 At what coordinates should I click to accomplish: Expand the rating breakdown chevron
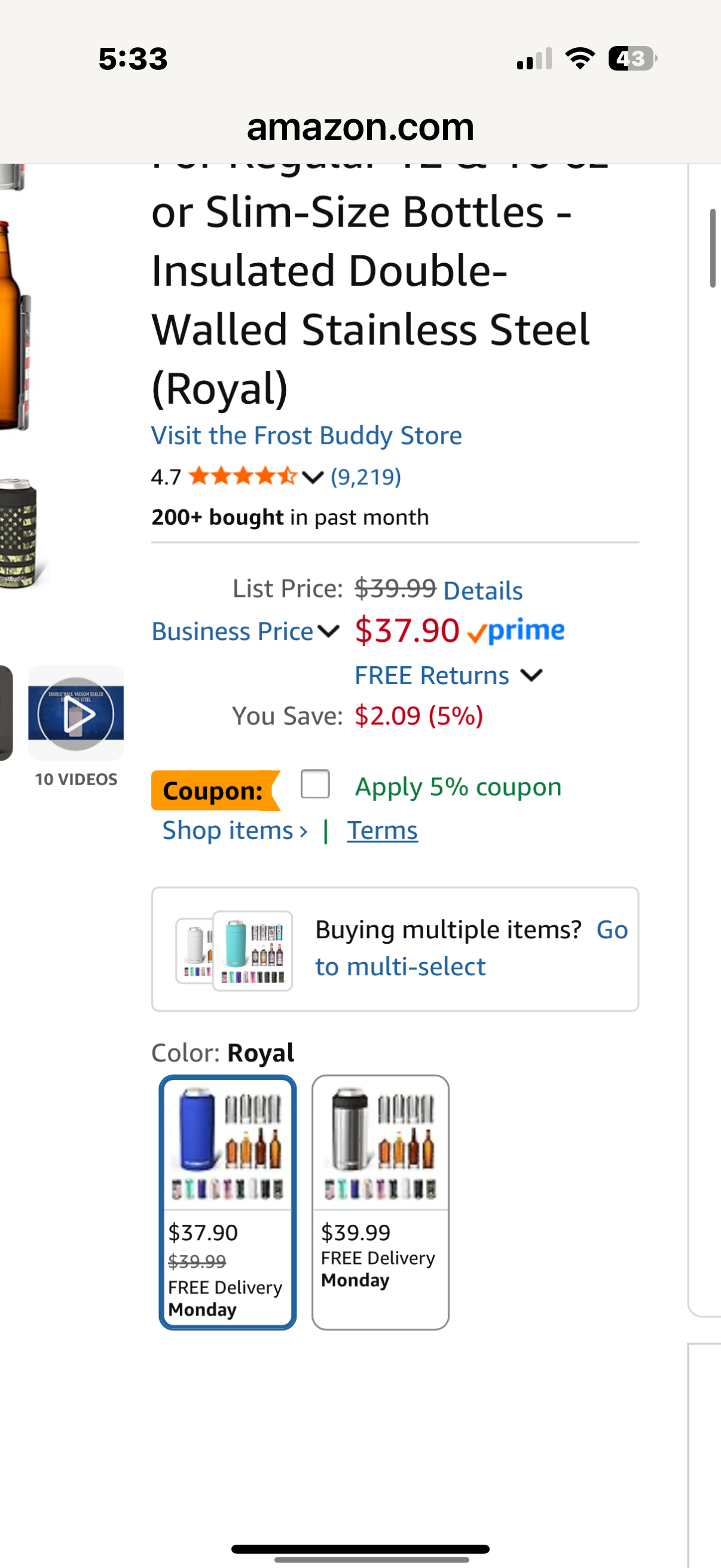(313, 477)
